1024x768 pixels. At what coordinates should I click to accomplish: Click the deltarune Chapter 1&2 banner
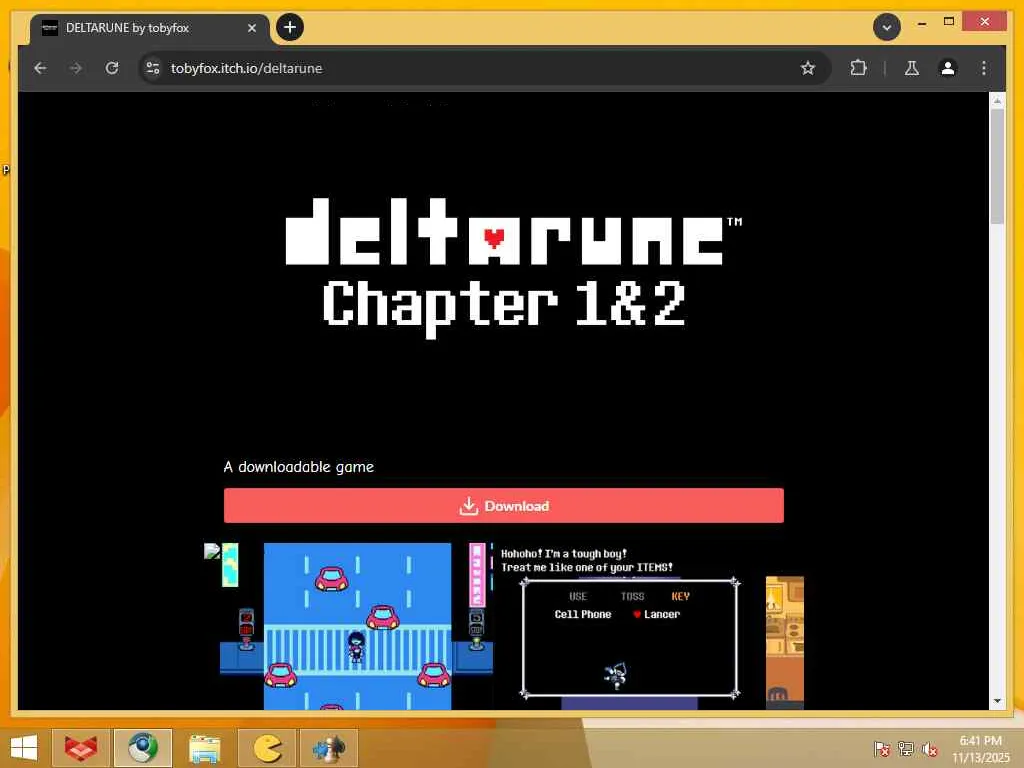pos(513,267)
